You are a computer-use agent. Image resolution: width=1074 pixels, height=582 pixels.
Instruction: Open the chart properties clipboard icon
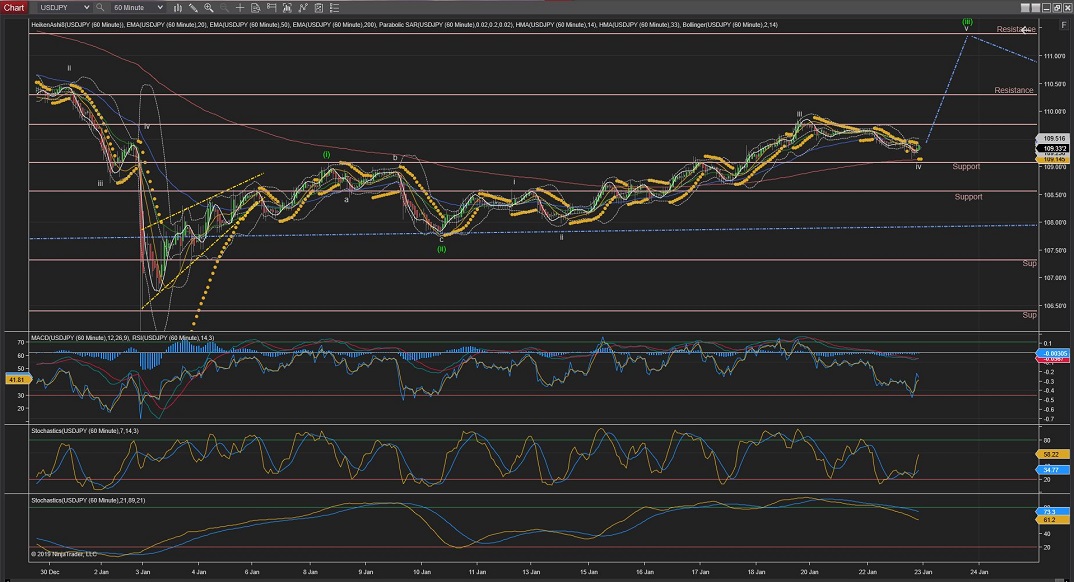tap(319, 8)
